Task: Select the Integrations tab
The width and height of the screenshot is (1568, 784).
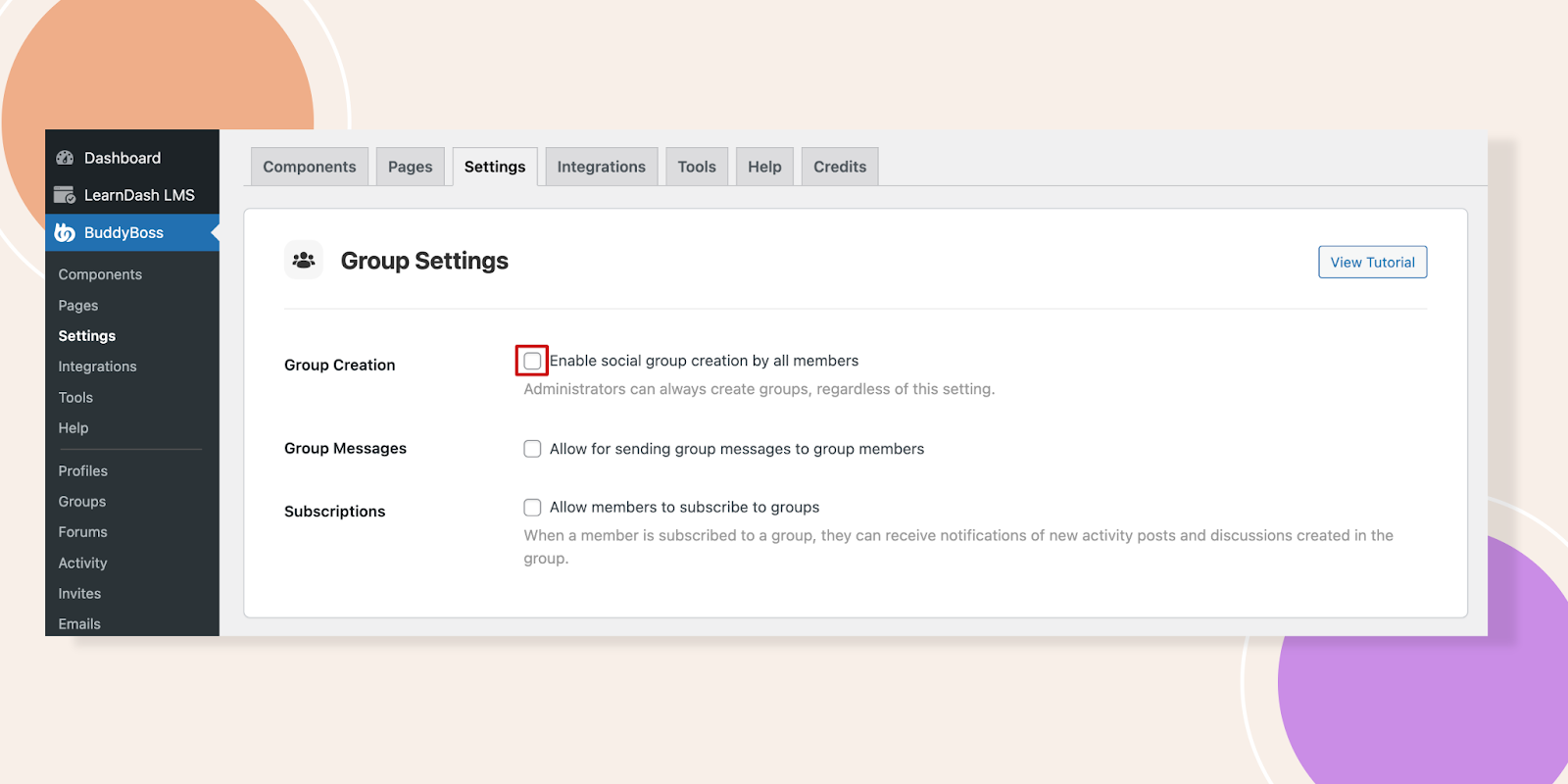Action: pos(601,167)
